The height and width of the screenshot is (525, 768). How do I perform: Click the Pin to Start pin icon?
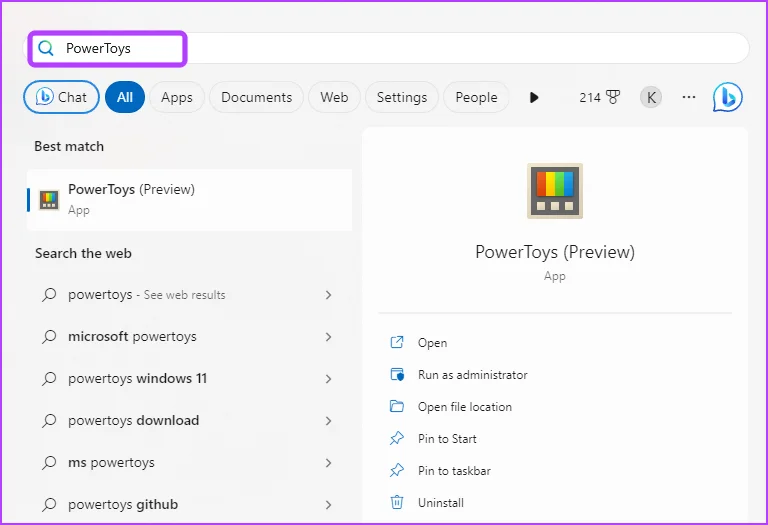click(397, 438)
